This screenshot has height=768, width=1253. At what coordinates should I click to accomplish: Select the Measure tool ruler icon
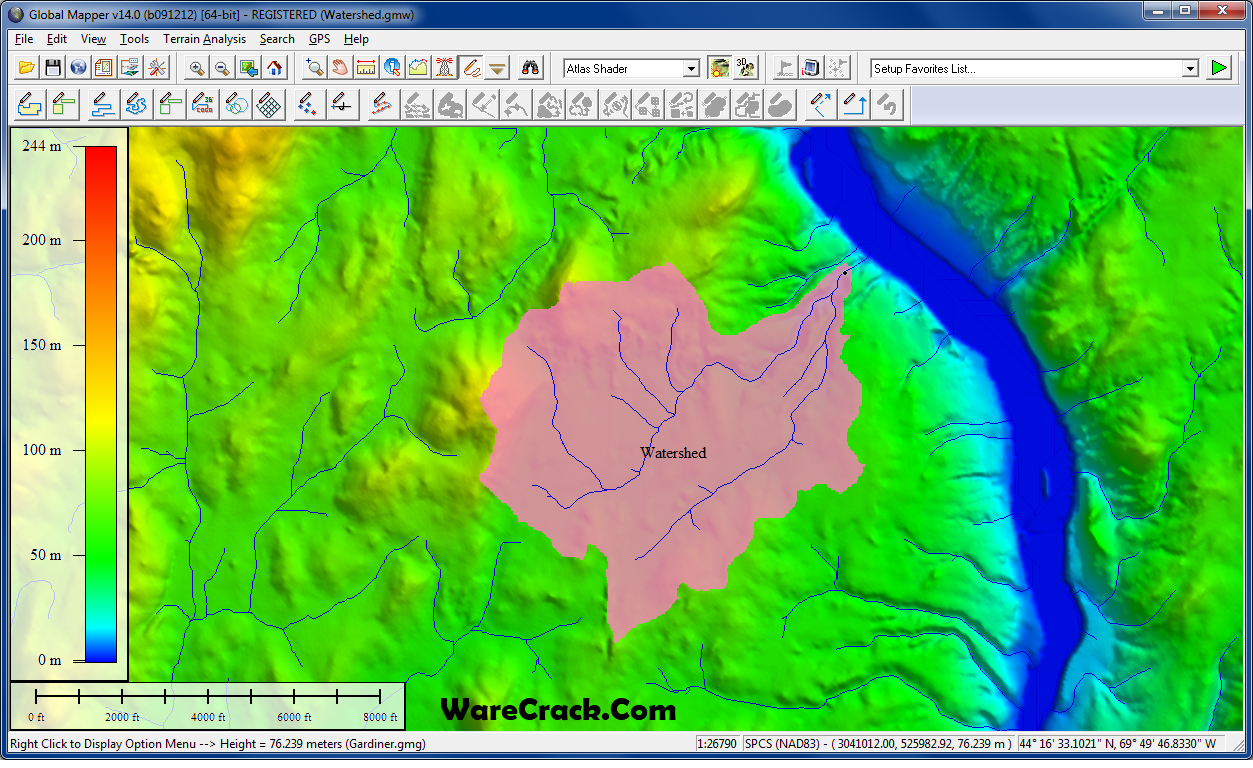(366, 68)
